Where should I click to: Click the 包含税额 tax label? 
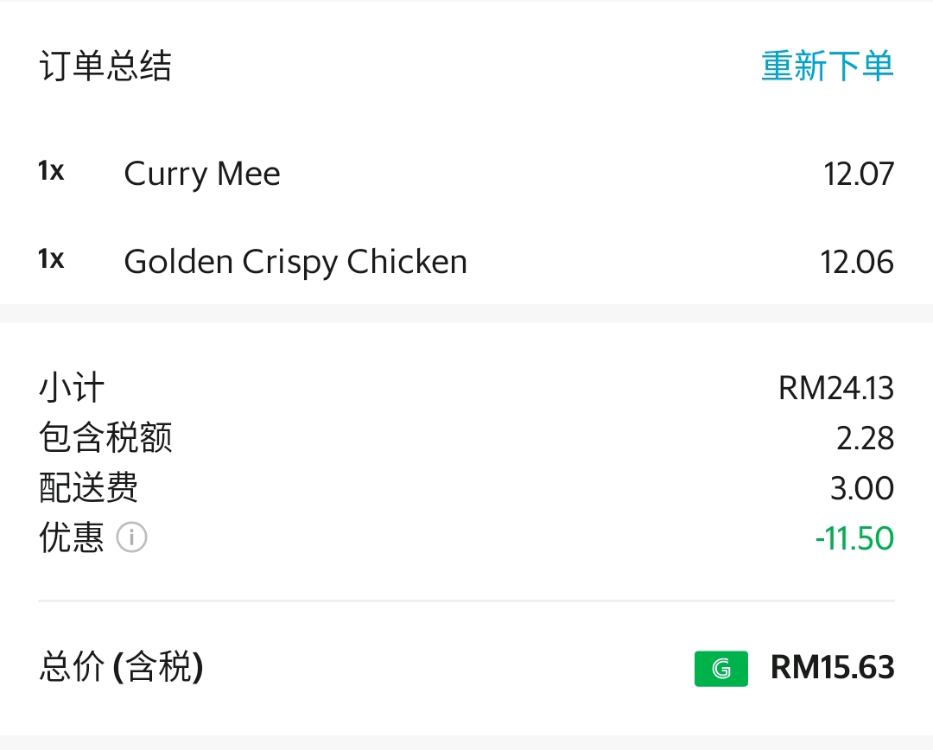pos(105,438)
